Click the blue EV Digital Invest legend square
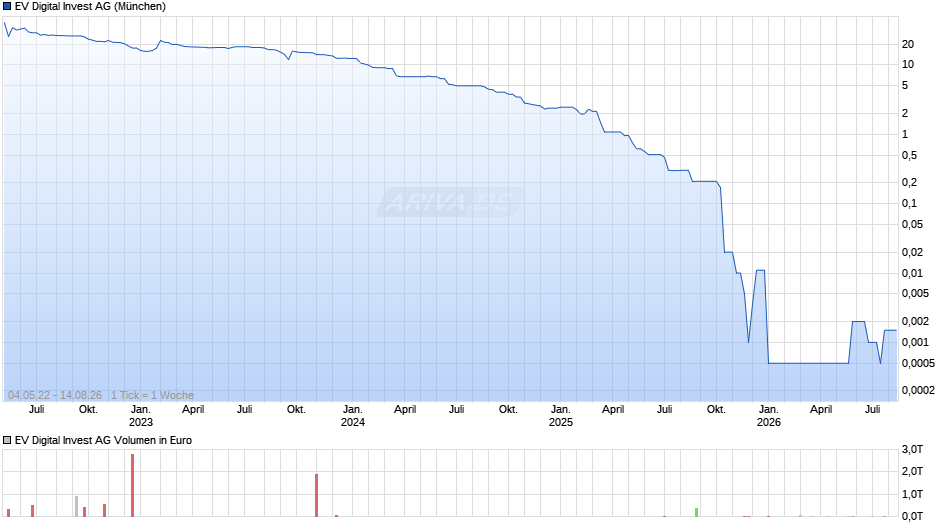This screenshot has width=940, height=526. [7, 7]
